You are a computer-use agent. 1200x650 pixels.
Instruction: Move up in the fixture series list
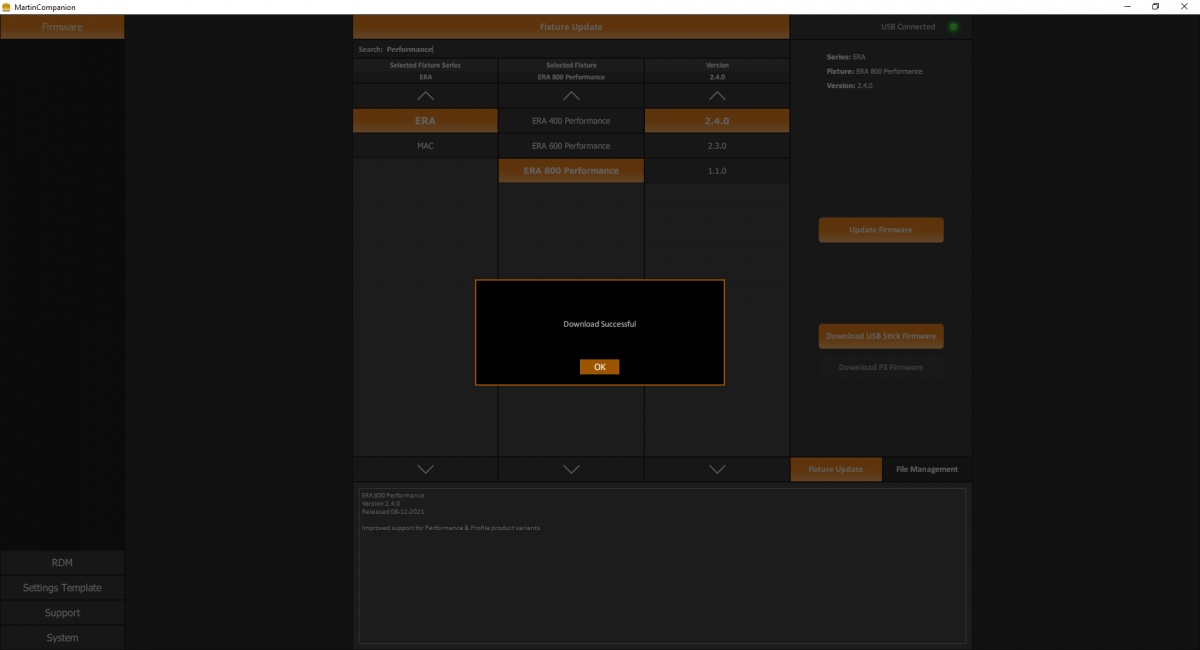pos(425,96)
